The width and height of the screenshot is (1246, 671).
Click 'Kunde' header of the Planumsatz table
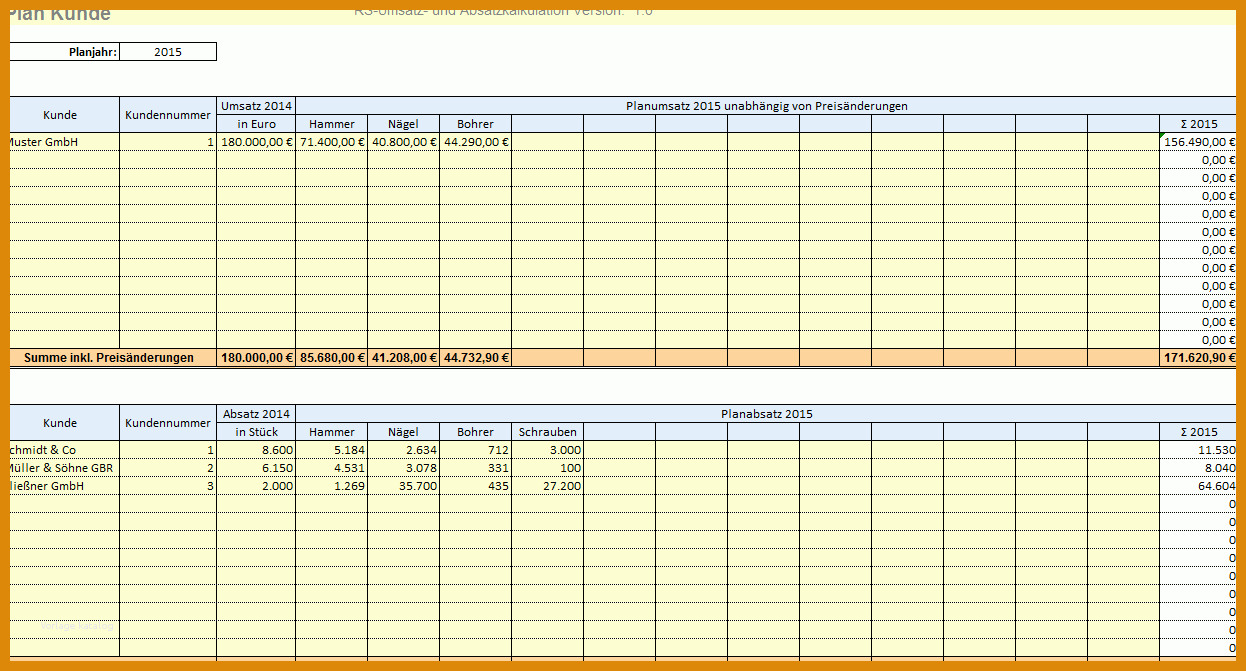point(65,114)
